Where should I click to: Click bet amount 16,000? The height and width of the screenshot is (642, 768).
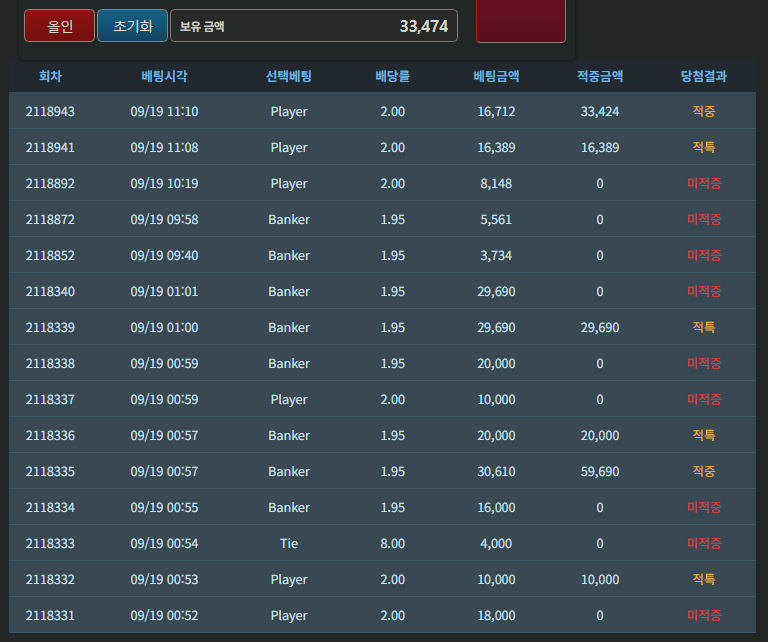pyautogui.click(x=496, y=507)
